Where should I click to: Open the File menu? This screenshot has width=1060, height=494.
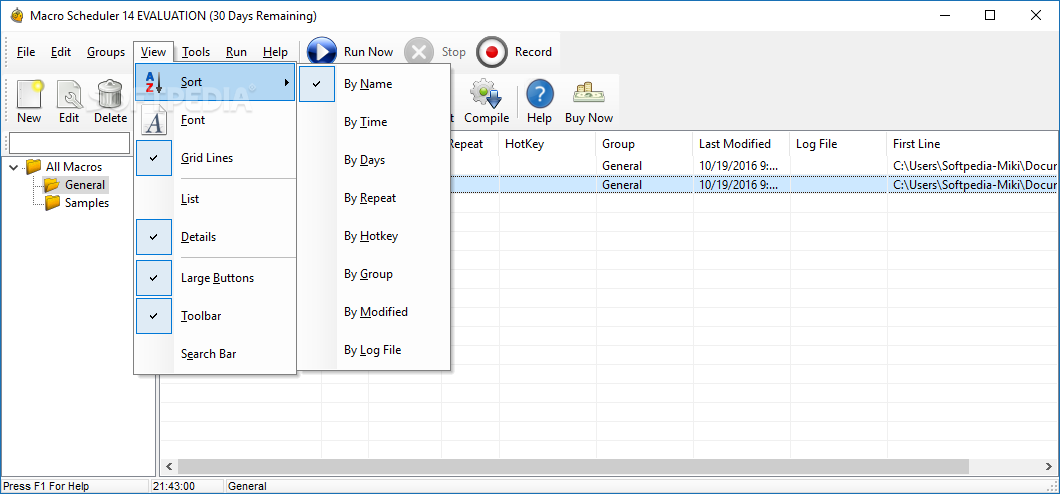coord(26,52)
